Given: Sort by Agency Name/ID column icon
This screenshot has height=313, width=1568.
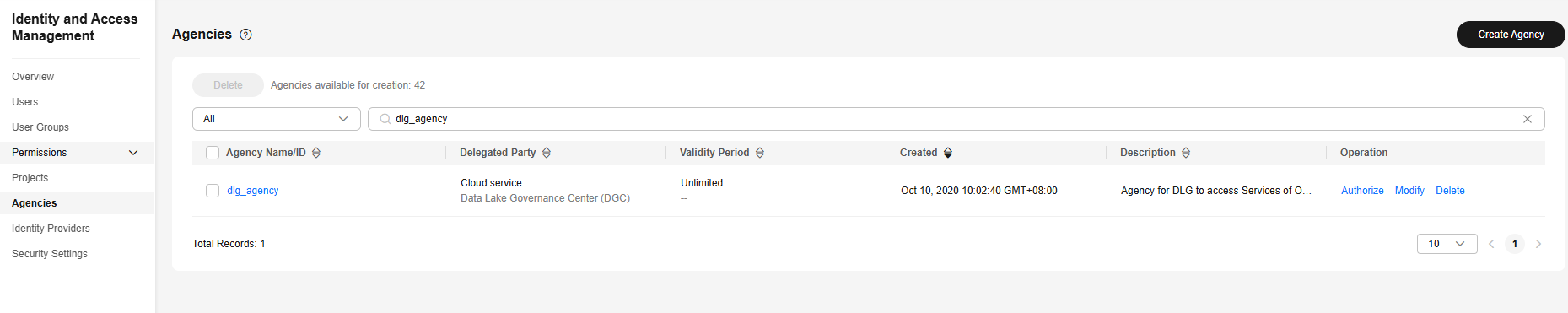Looking at the screenshot, I should 316,153.
